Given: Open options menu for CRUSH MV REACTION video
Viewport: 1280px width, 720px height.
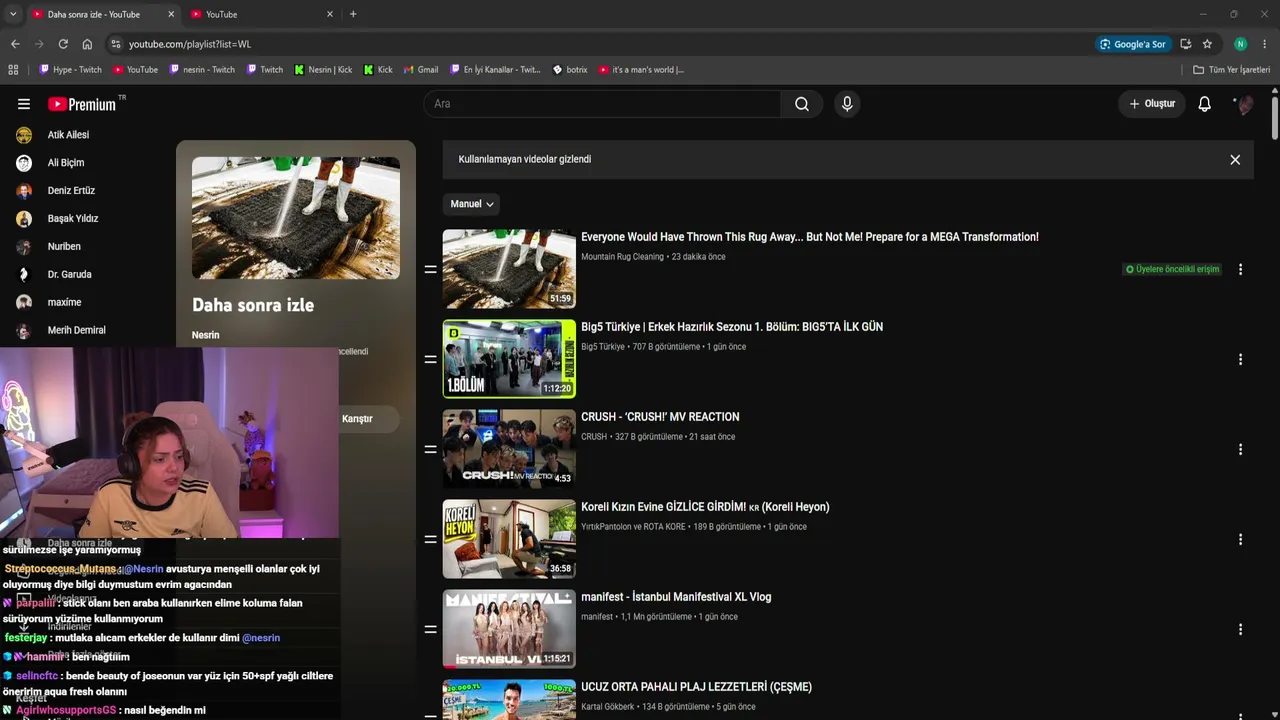Looking at the screenshot, I should pyautogui.click(x=1240, y=449).
